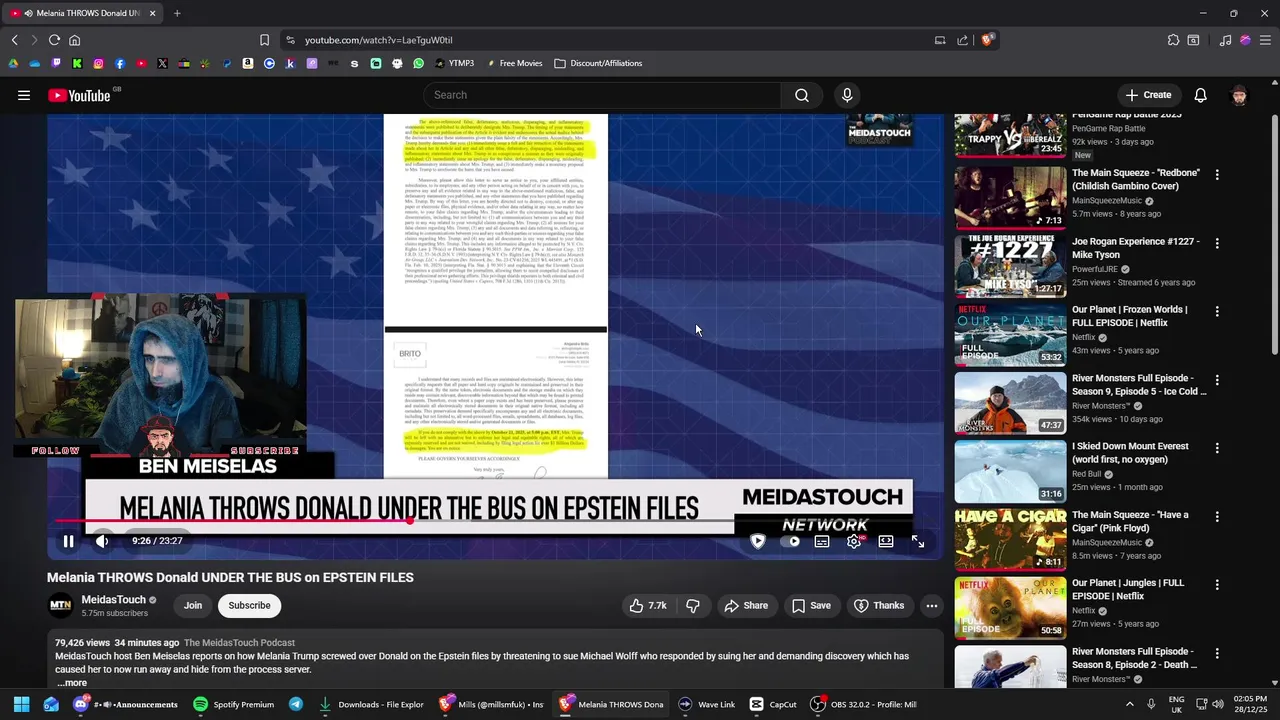Open options for Our Planet Jungles video

click(x=1217, y=584)
